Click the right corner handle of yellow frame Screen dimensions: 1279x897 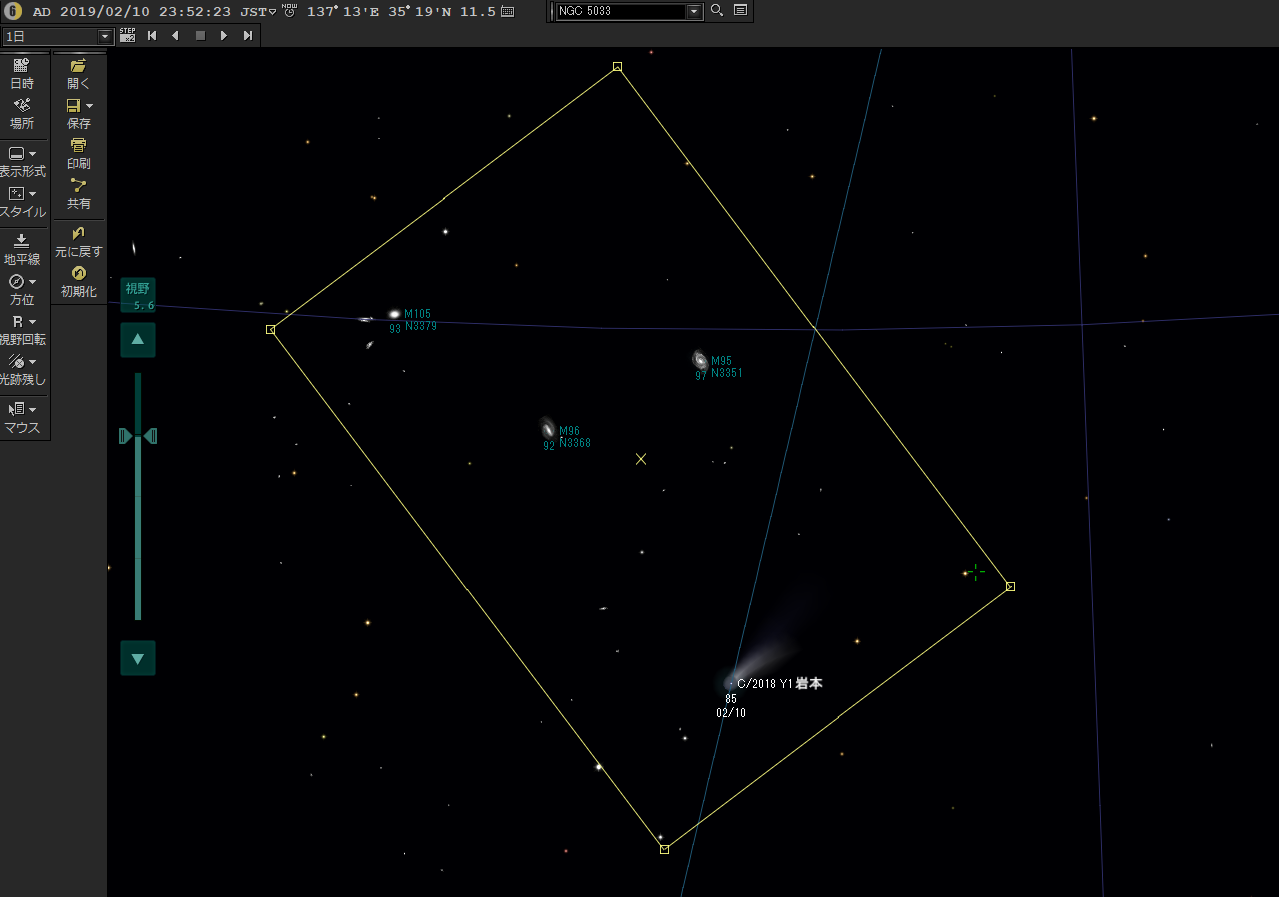1010,586
